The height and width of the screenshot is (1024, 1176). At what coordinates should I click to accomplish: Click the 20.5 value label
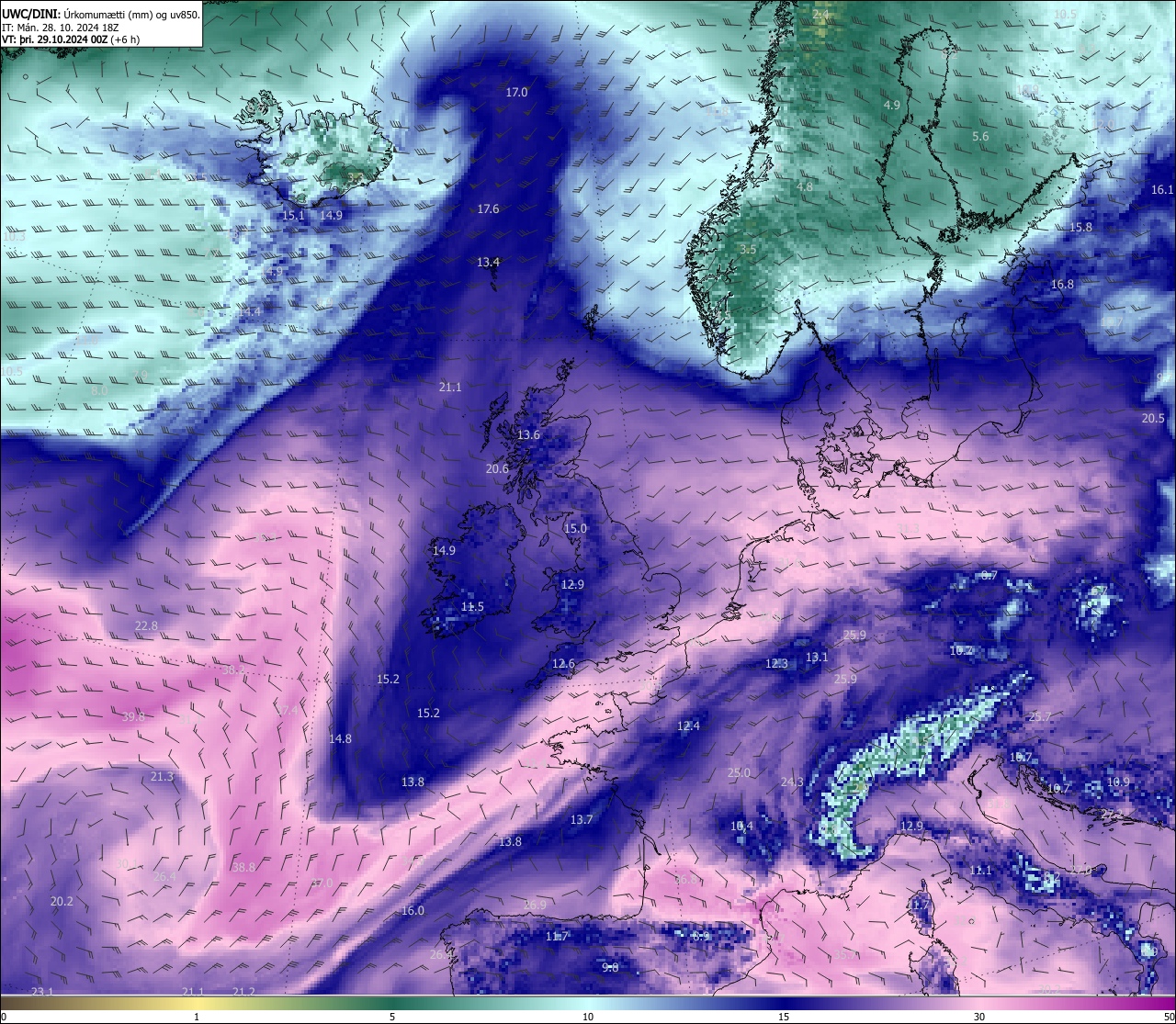tap(1153, 418)
